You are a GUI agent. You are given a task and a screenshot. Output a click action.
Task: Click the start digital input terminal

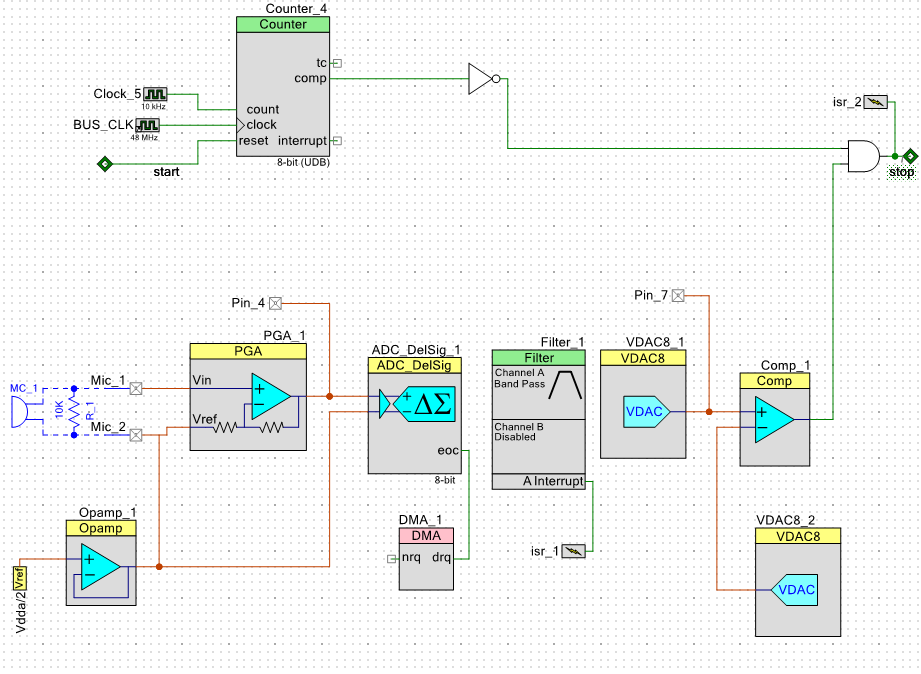105,164
